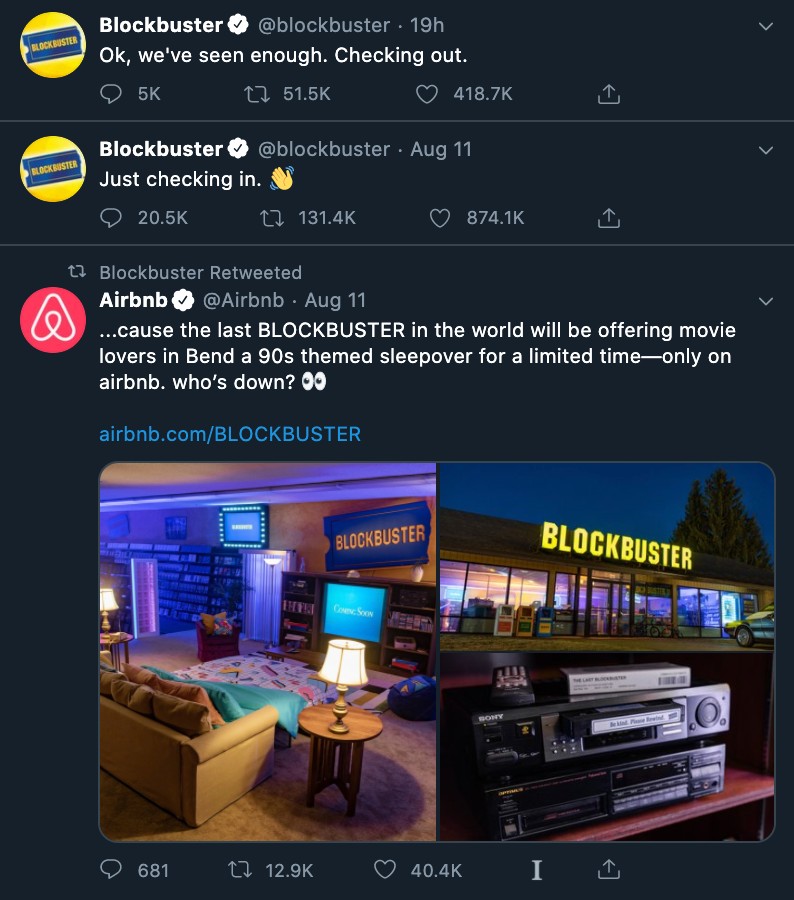Retweet the "Just checking in" tweet
794x900 pixels.
pyautogui.click(x=272, y=218)
